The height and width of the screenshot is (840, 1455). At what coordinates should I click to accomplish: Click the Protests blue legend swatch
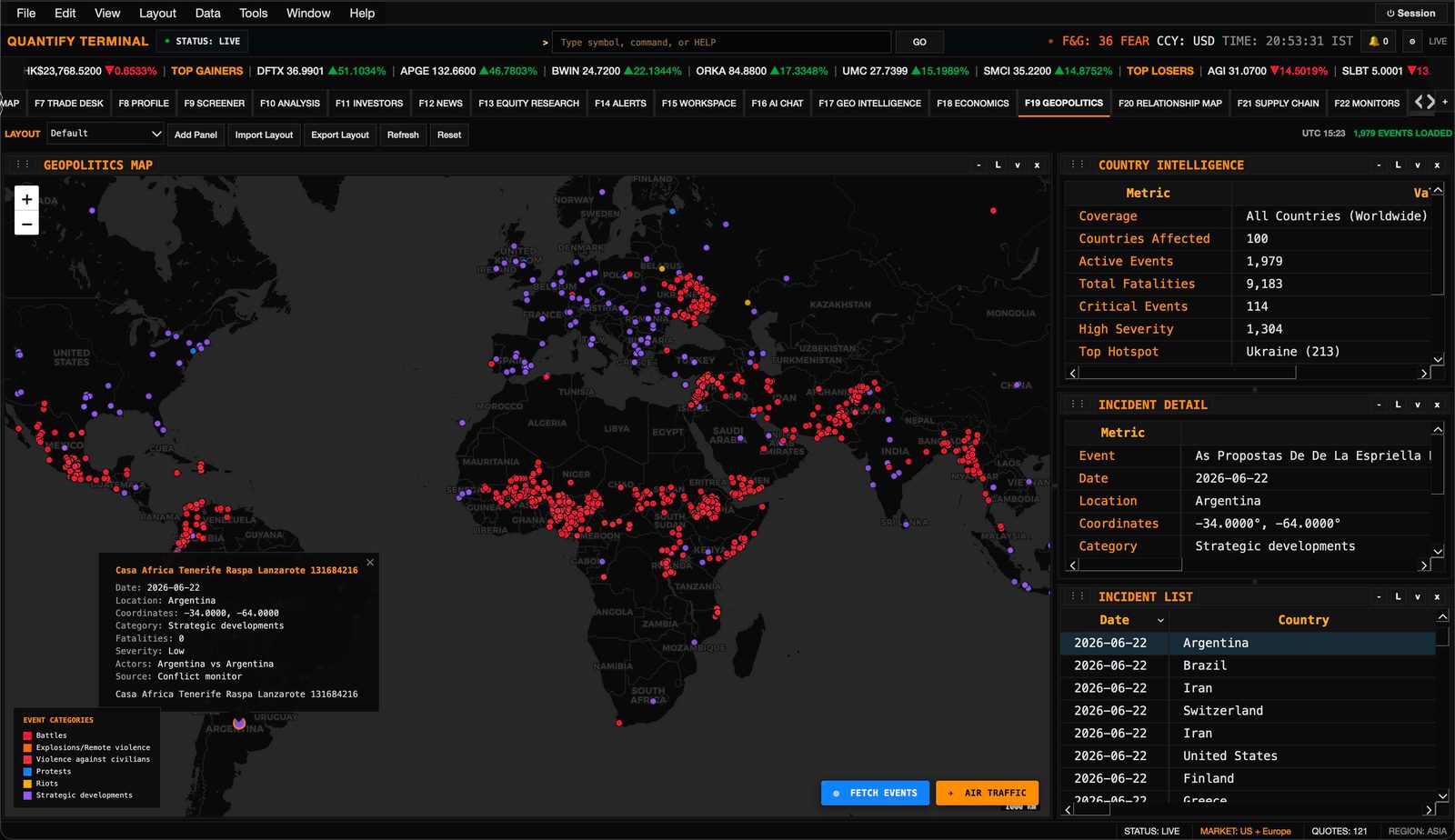point(27,771)
